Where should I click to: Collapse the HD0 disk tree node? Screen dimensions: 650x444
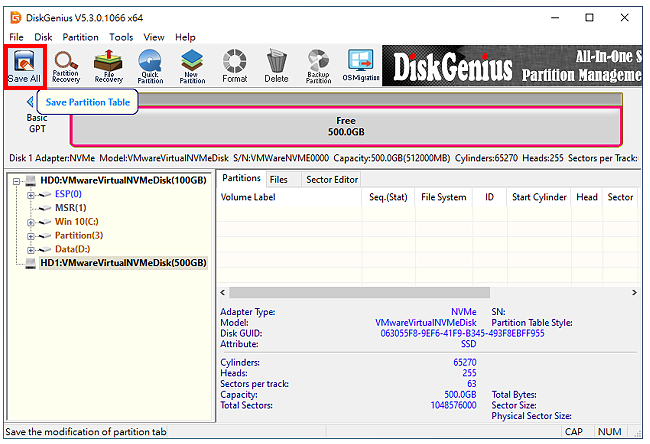coord(17,181)
